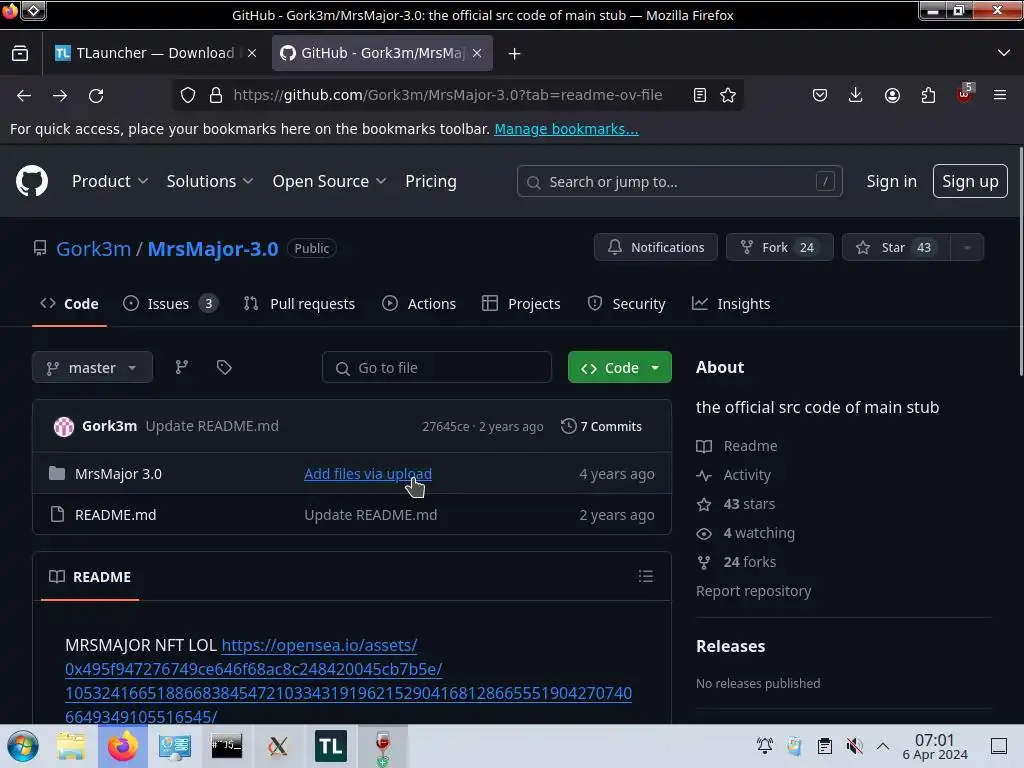Focus the Go to file field
This screenshot has height=768, width=1024.
point(436,367)
